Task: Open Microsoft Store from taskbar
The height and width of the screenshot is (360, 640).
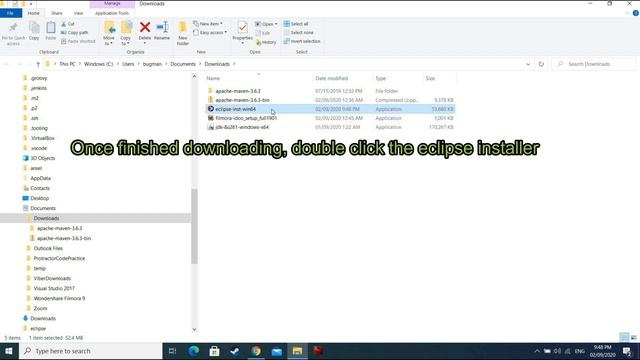Action: (214, 351)
